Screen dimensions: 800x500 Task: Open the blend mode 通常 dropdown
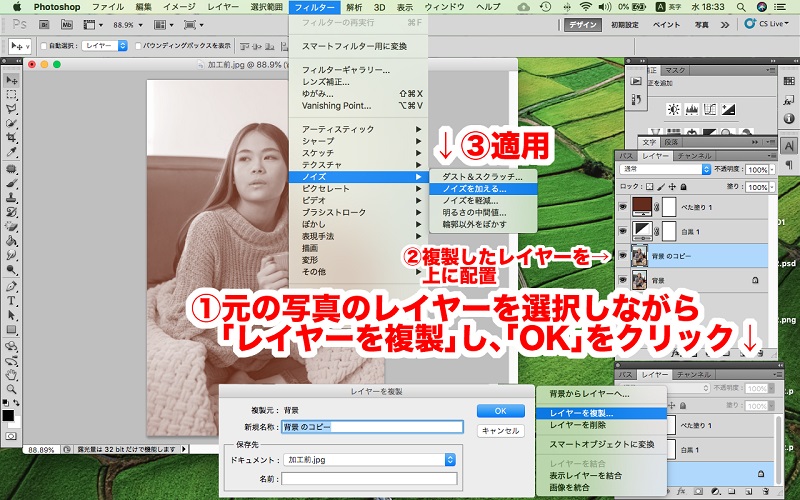coord(665,169)
